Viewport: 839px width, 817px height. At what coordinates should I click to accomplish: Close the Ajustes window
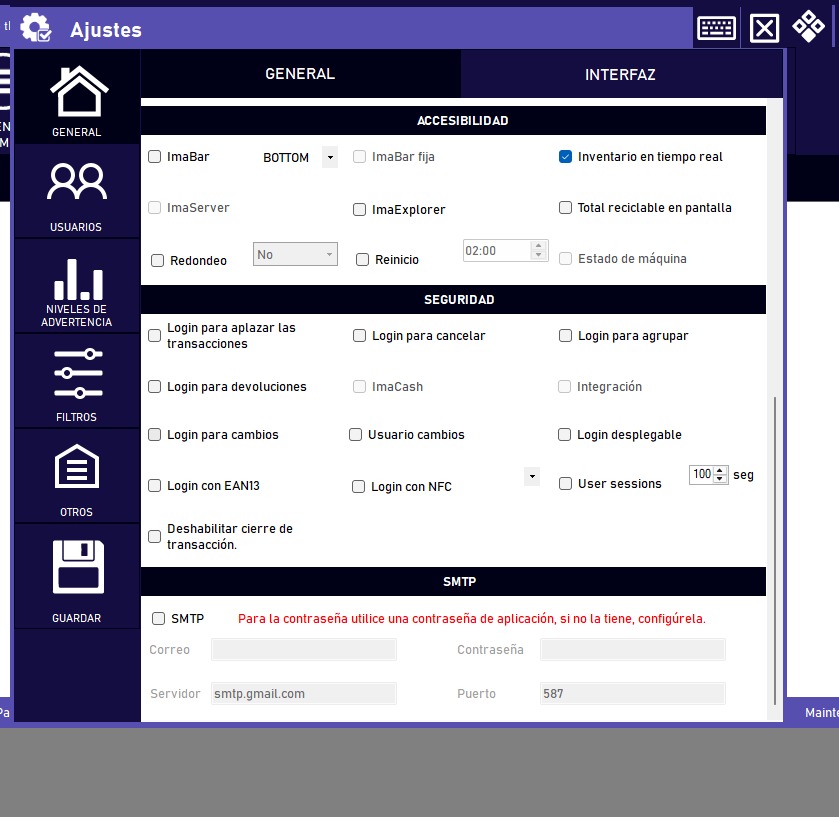tap(764, 28)
